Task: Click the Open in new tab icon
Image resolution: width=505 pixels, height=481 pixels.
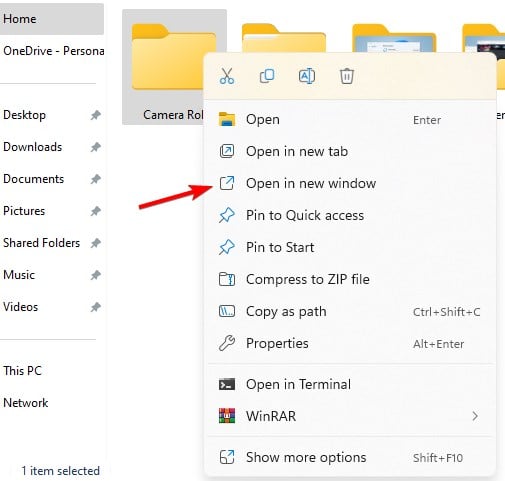Action: 227,151
